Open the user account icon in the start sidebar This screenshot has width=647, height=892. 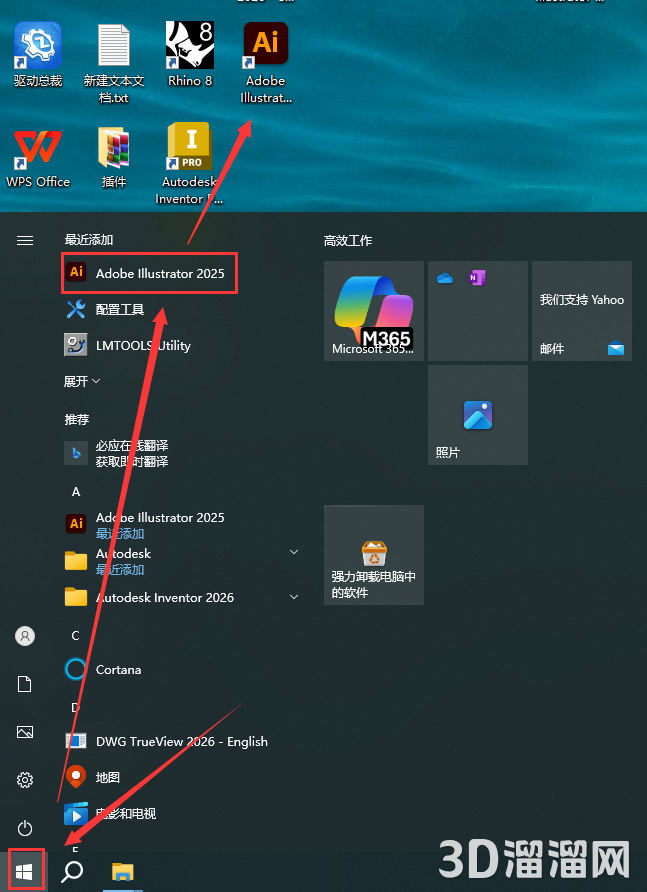pos(25,635)
